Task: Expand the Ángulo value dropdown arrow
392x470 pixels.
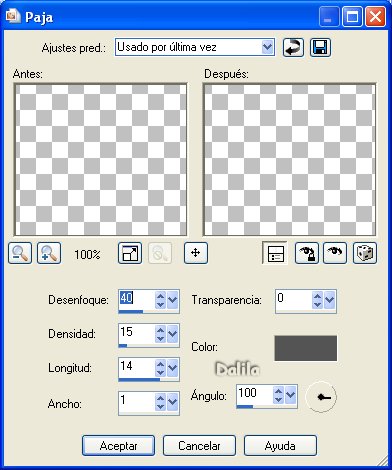Action: (x=291, y=395)
